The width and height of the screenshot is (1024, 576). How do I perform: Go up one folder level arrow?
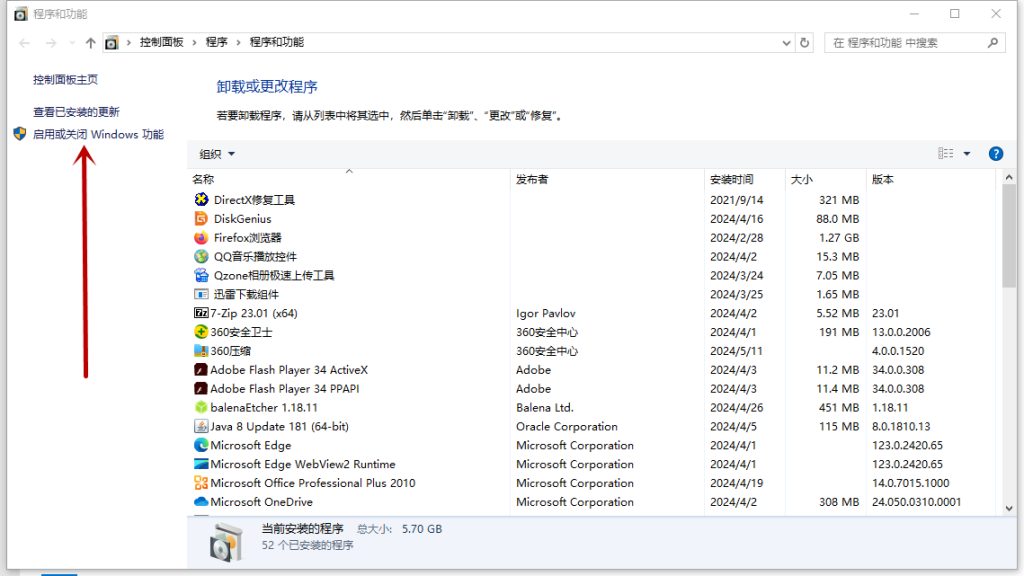[x=91, y=43]
